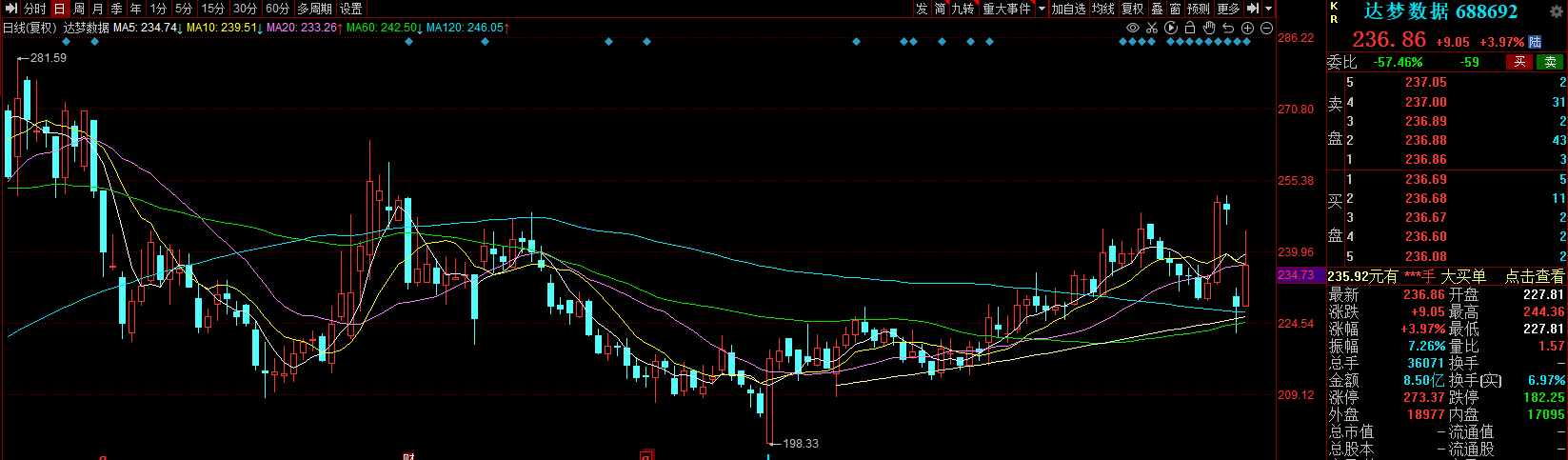Toggle the 均线 moving average display
This screenshot has height=460, width=1568.
pos(1103,9)
